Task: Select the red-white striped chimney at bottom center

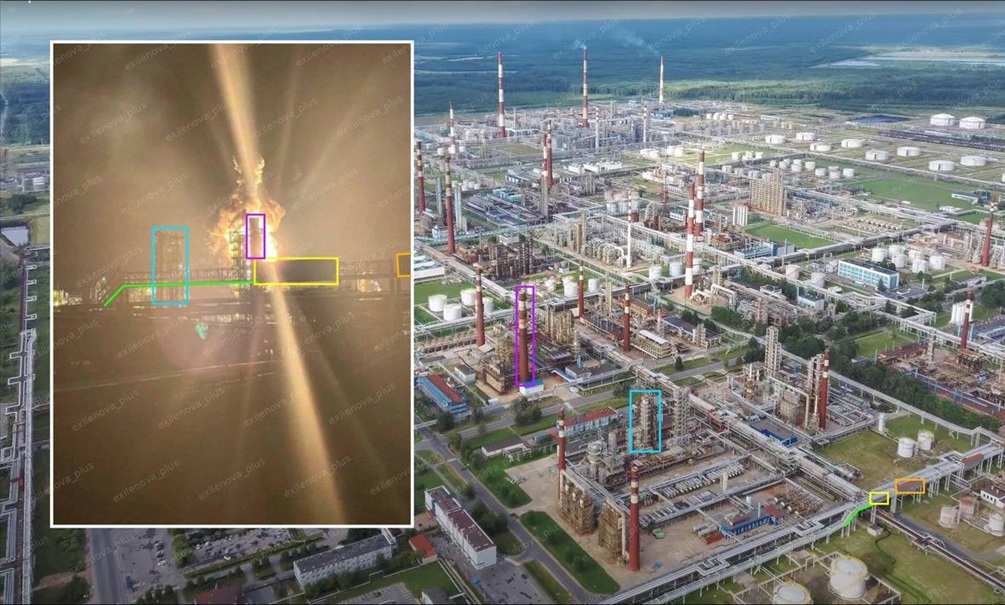Action: click(x=634, y=518)
